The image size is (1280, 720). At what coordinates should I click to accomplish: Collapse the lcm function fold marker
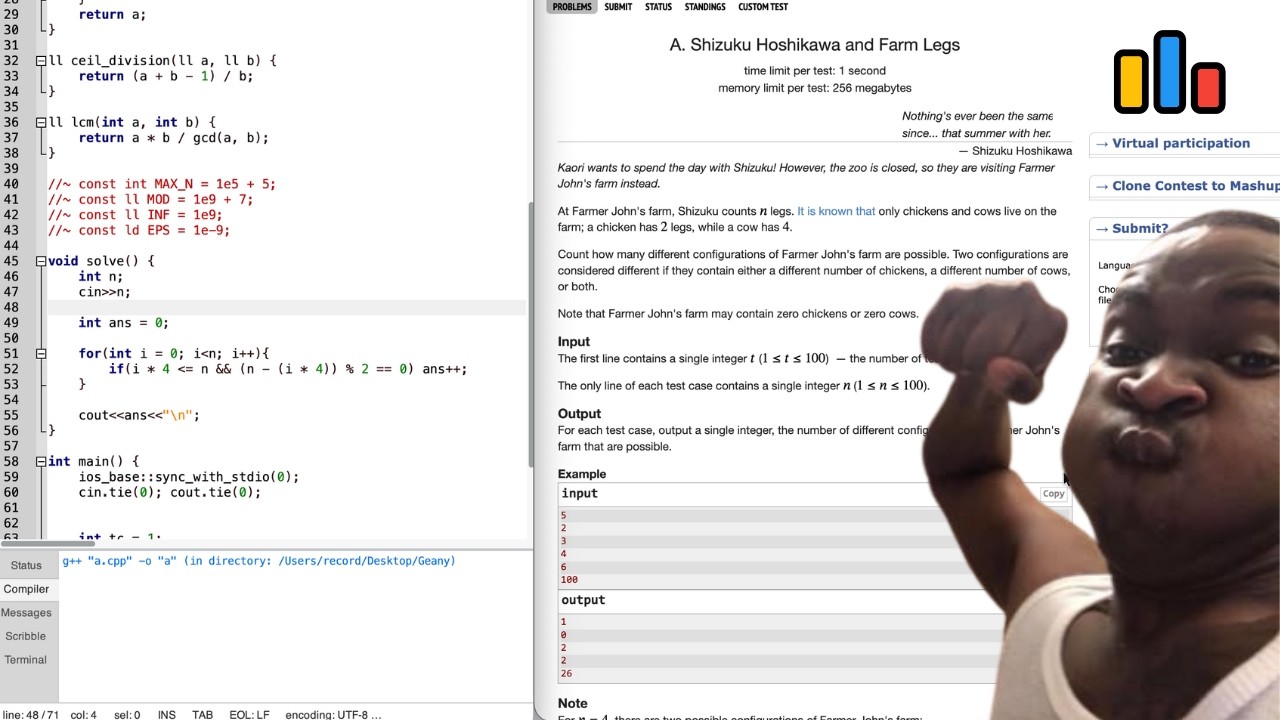coord(40,123)
